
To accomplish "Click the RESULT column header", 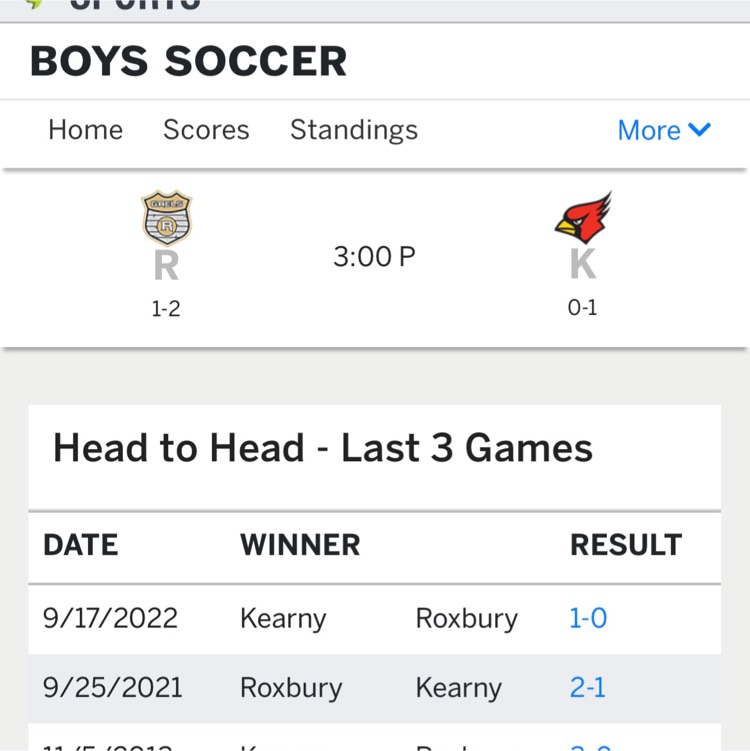I will 626,545.
